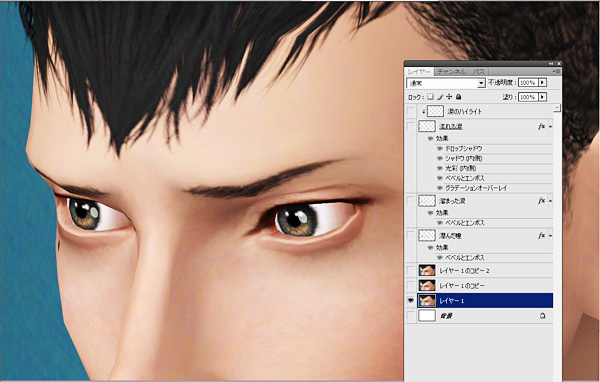This screenshot has height=382, width=600.
Task: Click the 溜まった涙 layer thumbnail
Action: tap(427, 201)
